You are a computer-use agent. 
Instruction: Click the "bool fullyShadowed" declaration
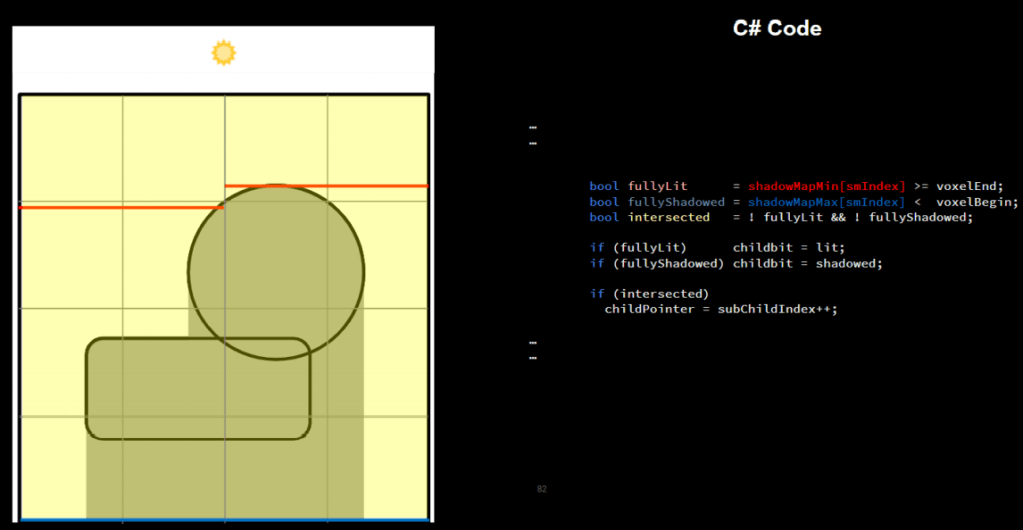coord(656,202)
